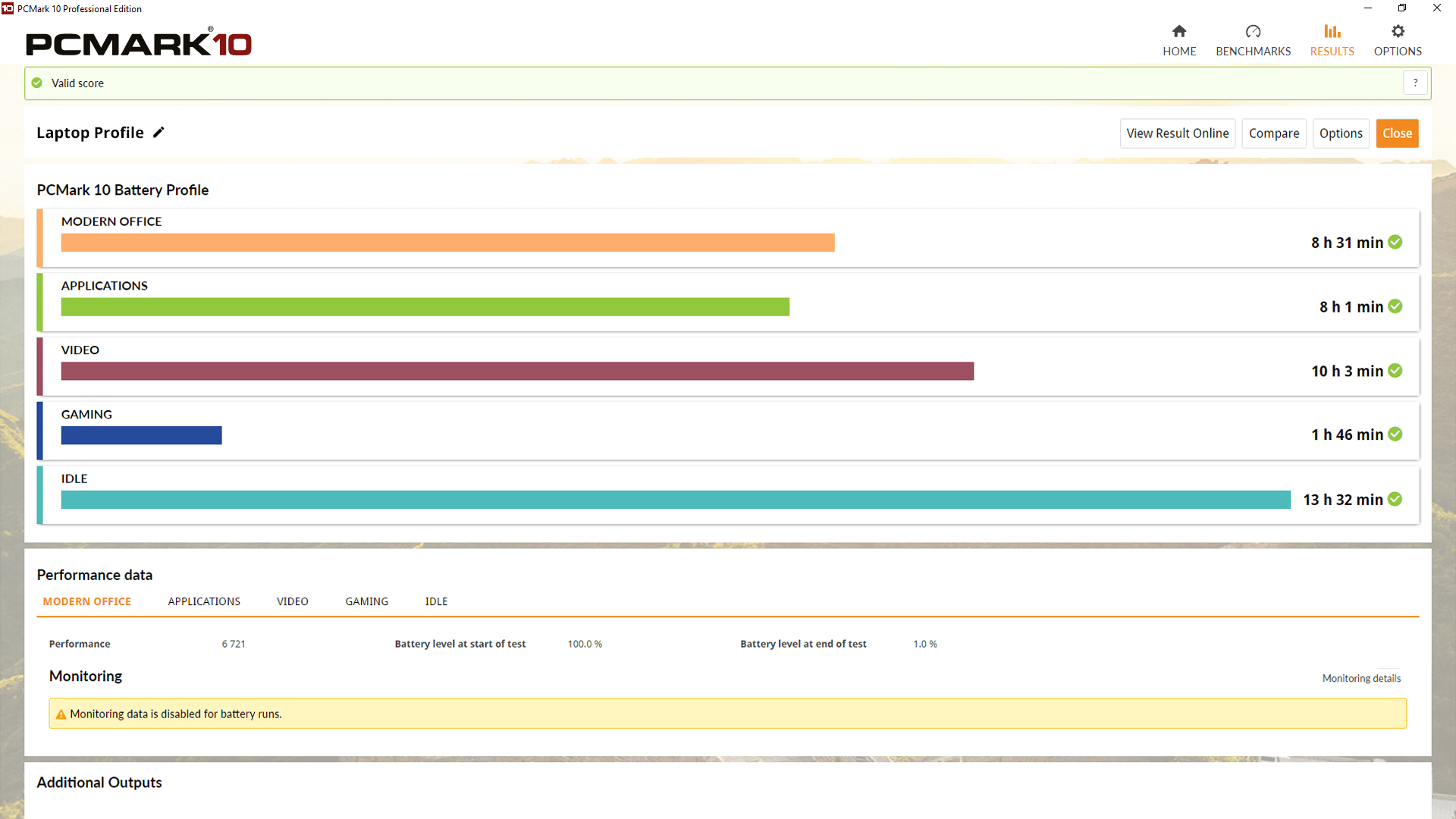This screenshot has width=1456, height=819.
Task: Open the Idle performance data tab
Action: 436,601
